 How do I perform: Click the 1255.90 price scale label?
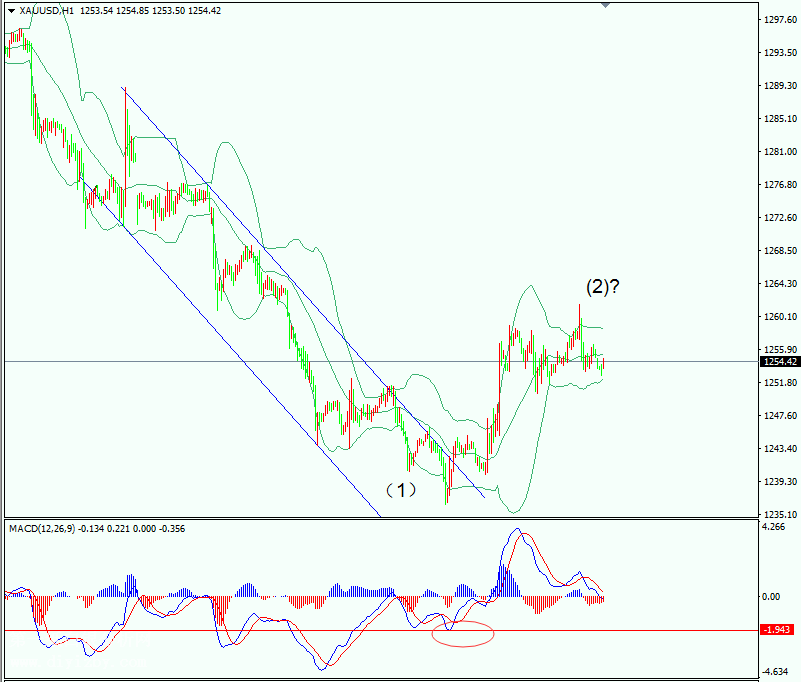pos(780,350)
